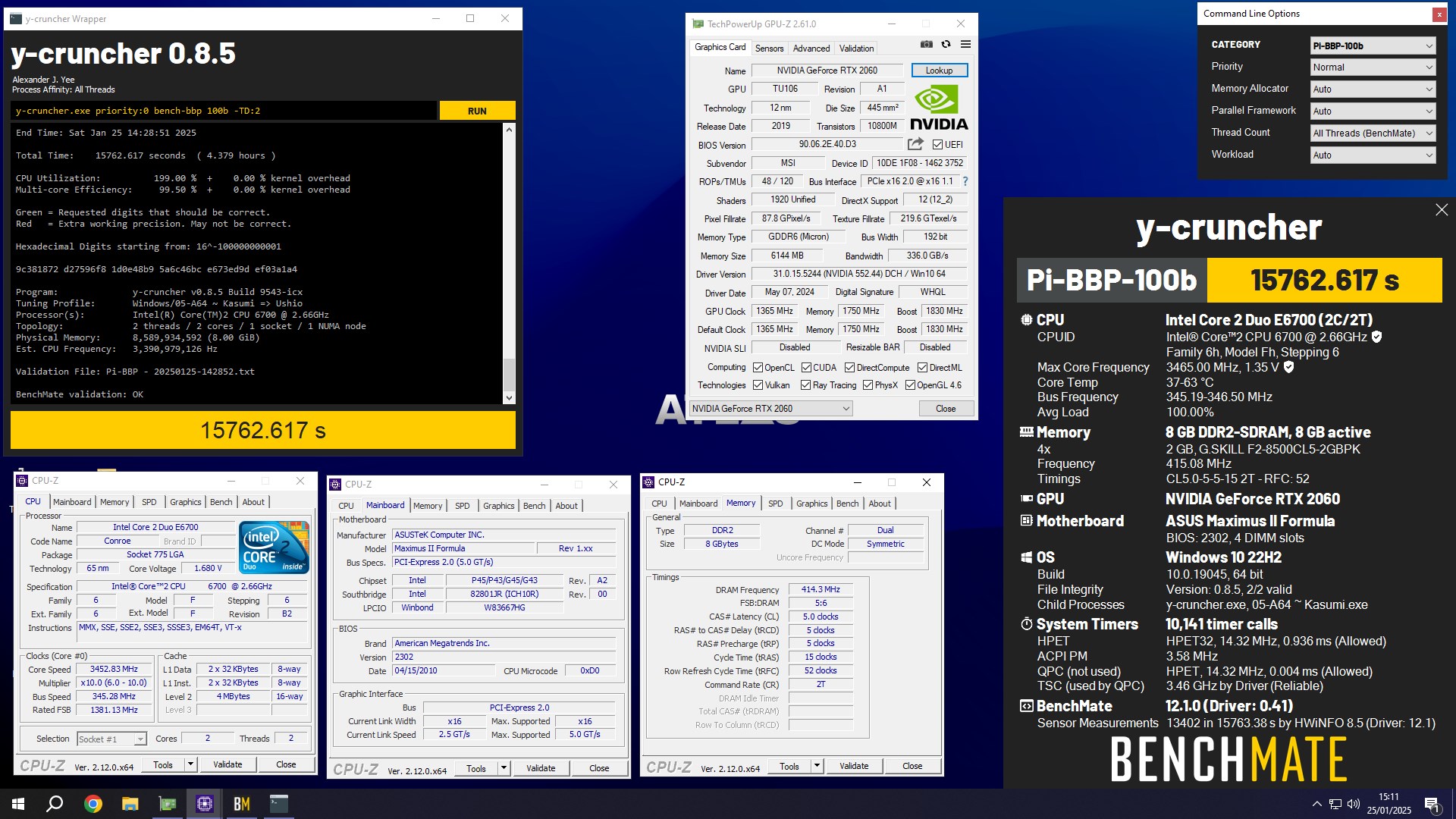1456x819 pixels.
Task: Click y-cruncher output scroll-down arrow
Action: pyautogui.click(x=509, y=398)
